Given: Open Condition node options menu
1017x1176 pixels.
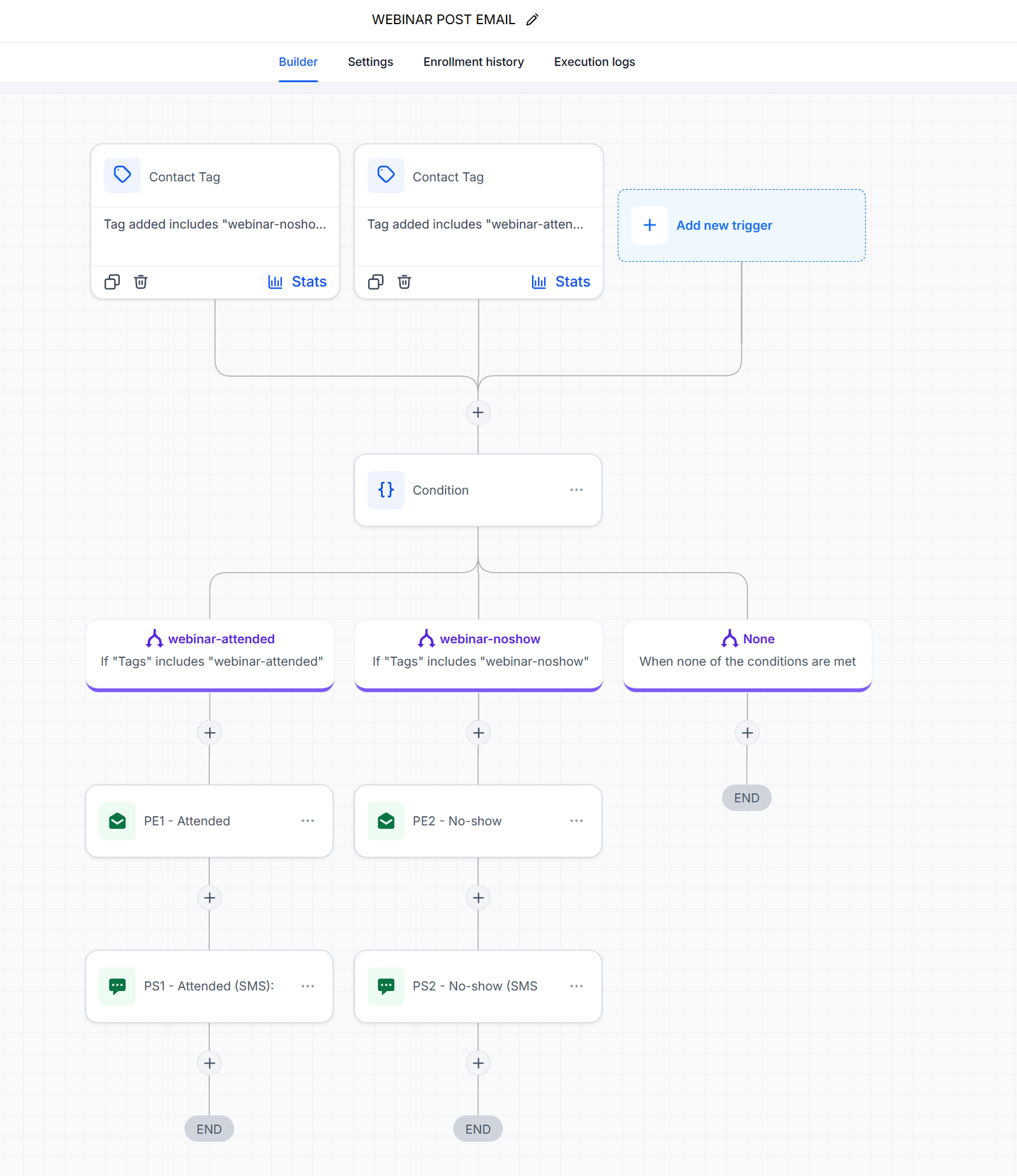Looking at the screenshot, I should pos(577,489).
